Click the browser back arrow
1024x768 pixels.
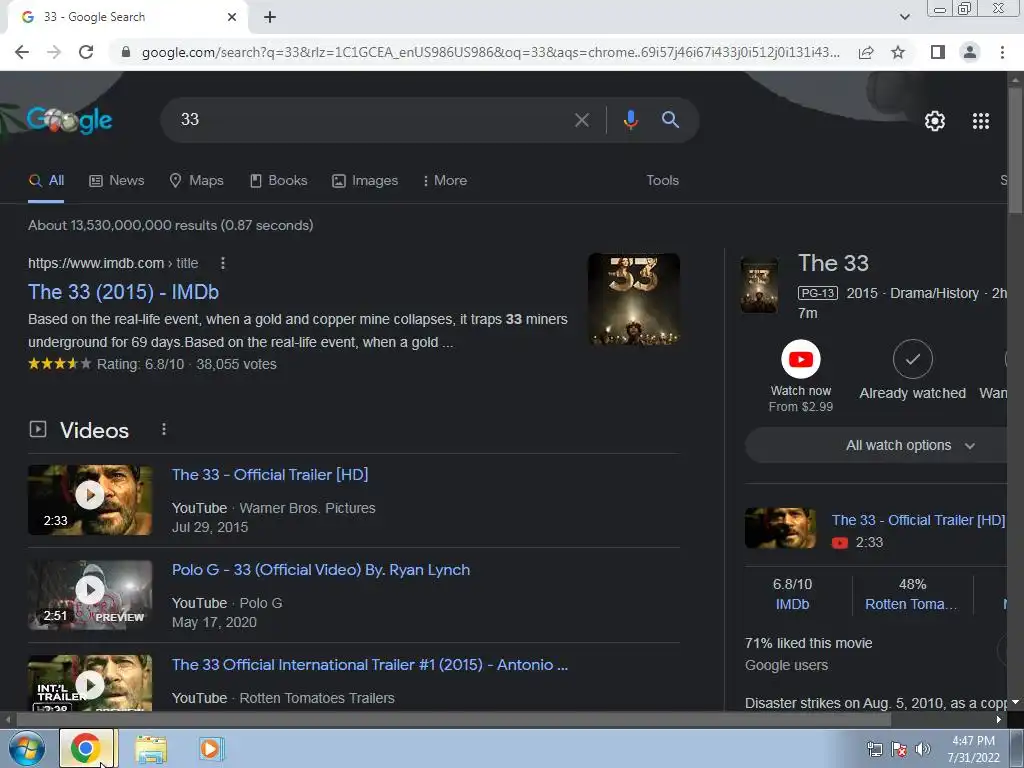pyautogui.click(x=22, y=52)
